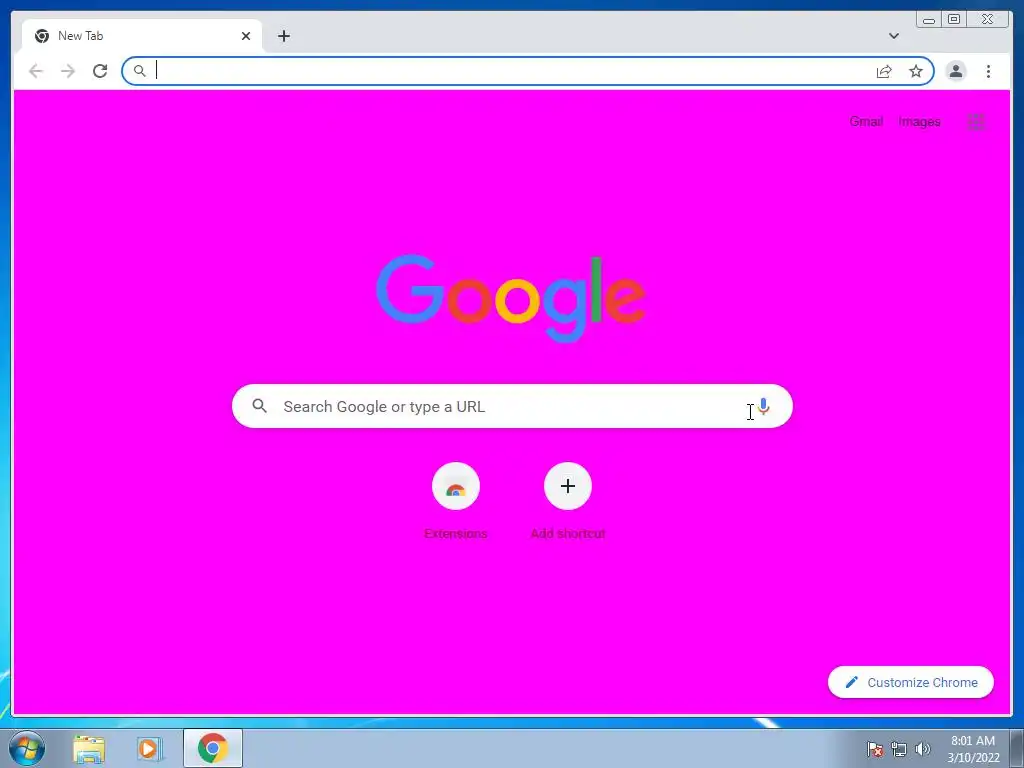This screenshot has width=1024, height=768.
Task: Launch Windows Media Player from the taskbar
Action: tap(150, 748)
